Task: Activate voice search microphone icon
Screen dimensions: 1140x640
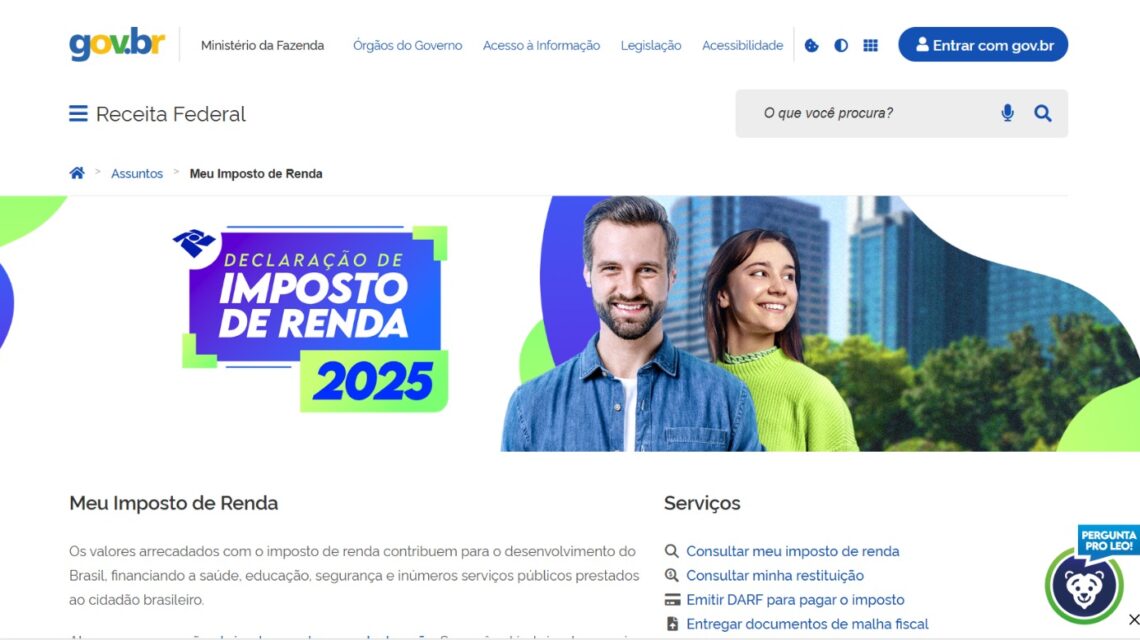Action: click(x=1007, y=113)
